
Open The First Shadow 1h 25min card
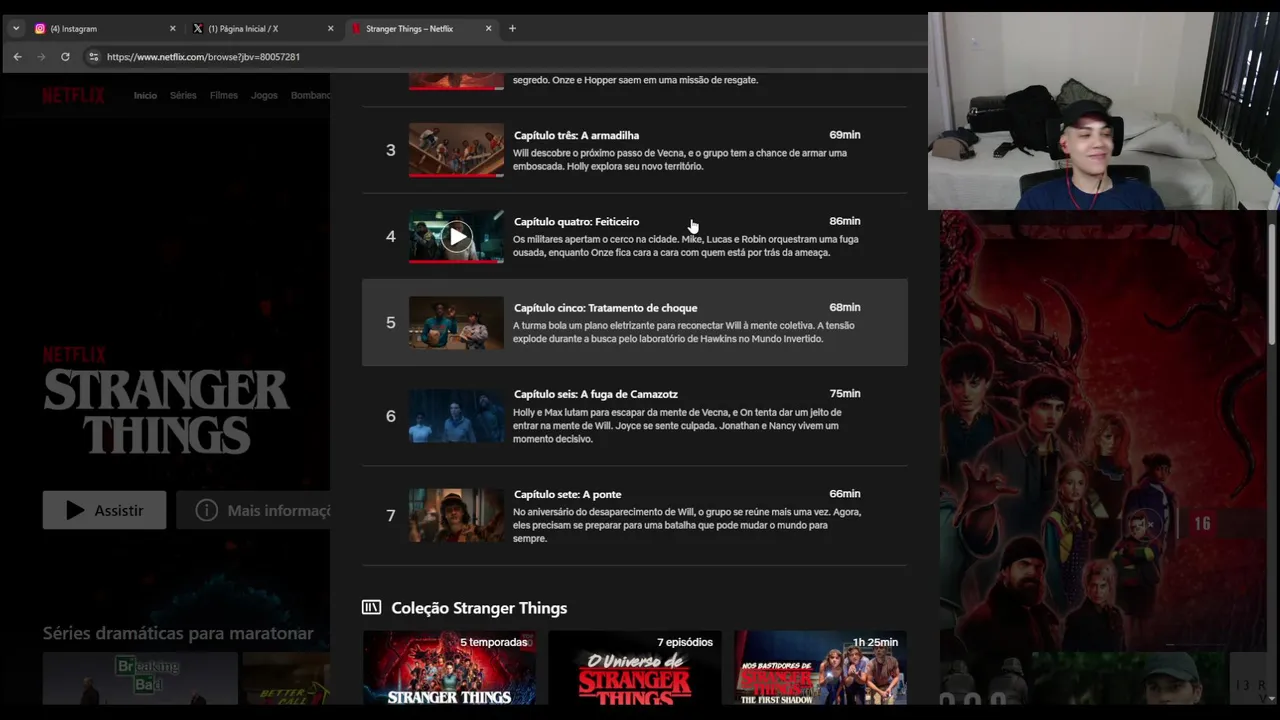pyautogui.click(x=820, y=667)
